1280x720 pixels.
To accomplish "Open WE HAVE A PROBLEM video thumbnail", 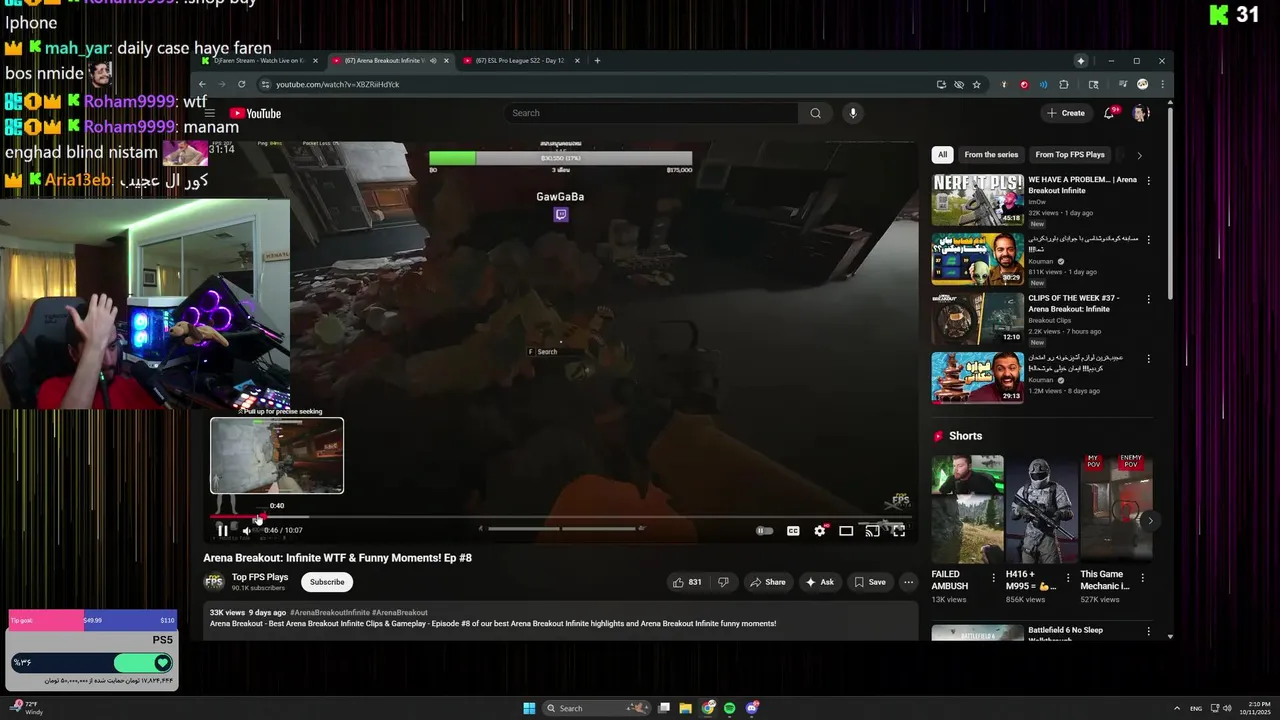I will point(977,200).
